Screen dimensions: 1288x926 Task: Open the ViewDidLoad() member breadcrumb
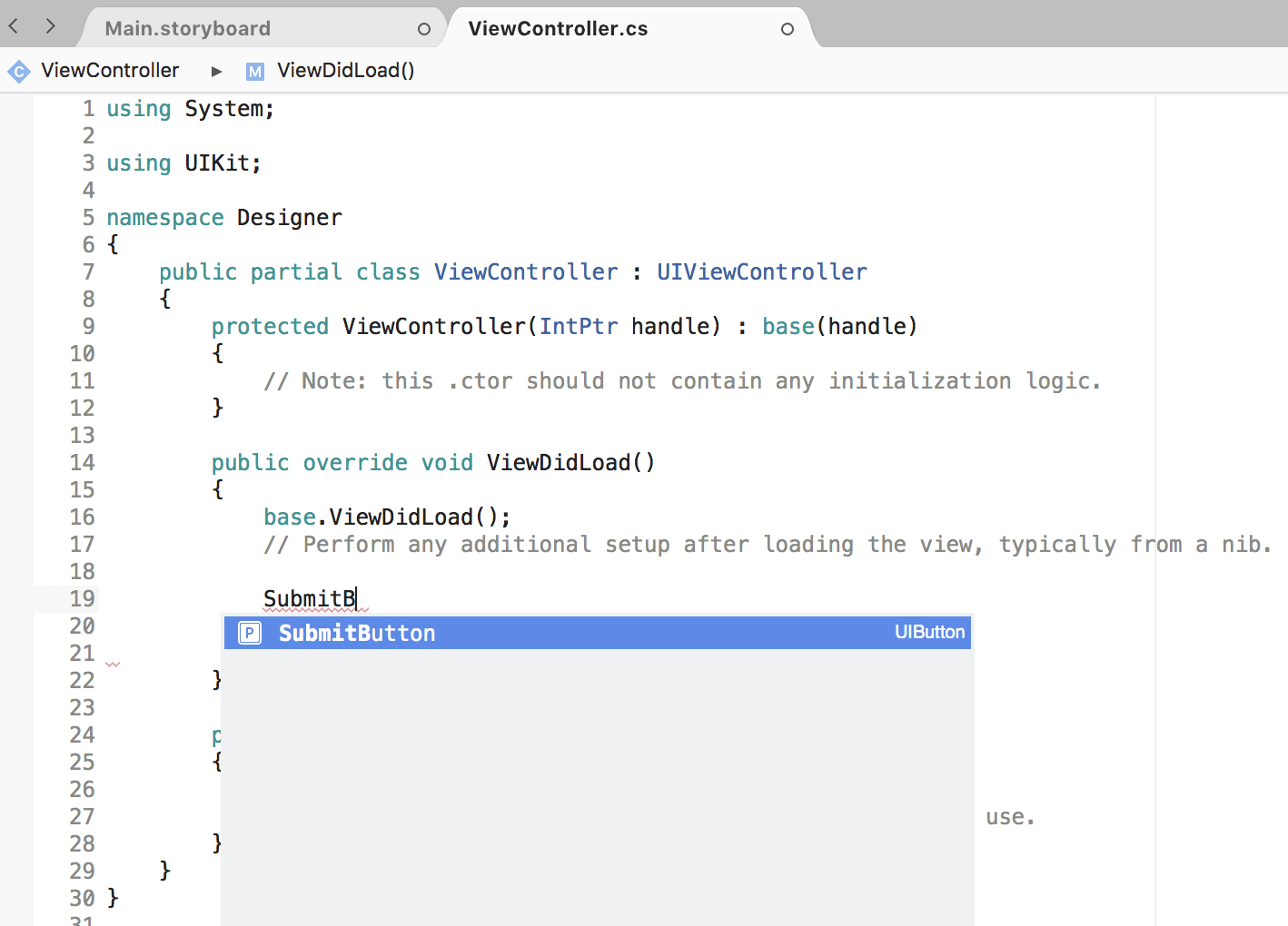point(346,70)
